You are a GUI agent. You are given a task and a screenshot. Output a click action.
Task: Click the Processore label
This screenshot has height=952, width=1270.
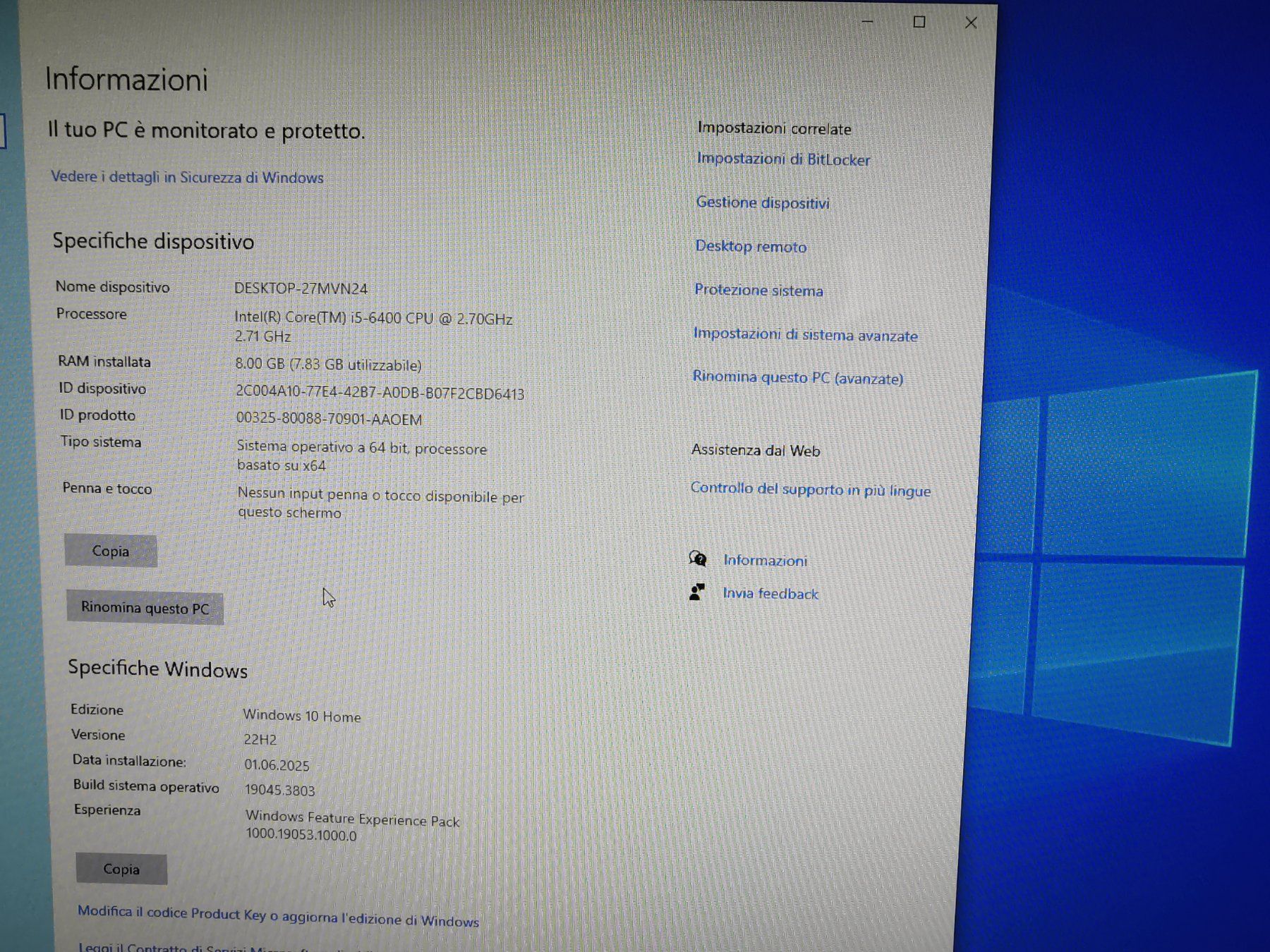tap(92, 314)
